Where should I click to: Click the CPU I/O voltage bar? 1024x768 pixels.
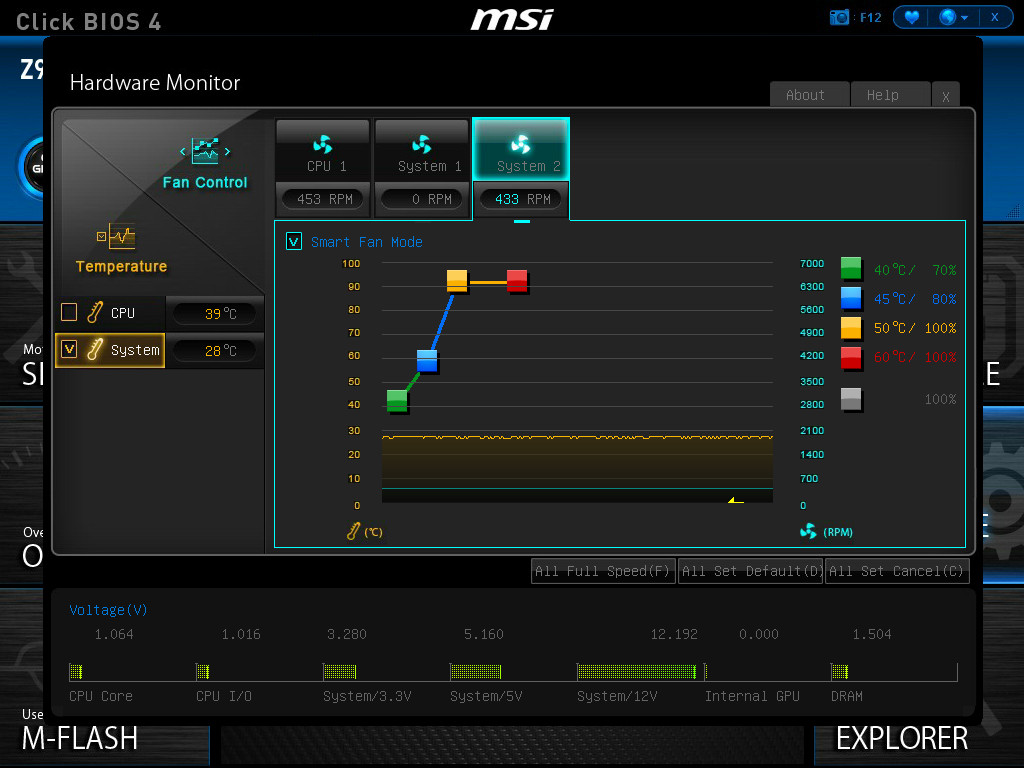coord(202,671)
